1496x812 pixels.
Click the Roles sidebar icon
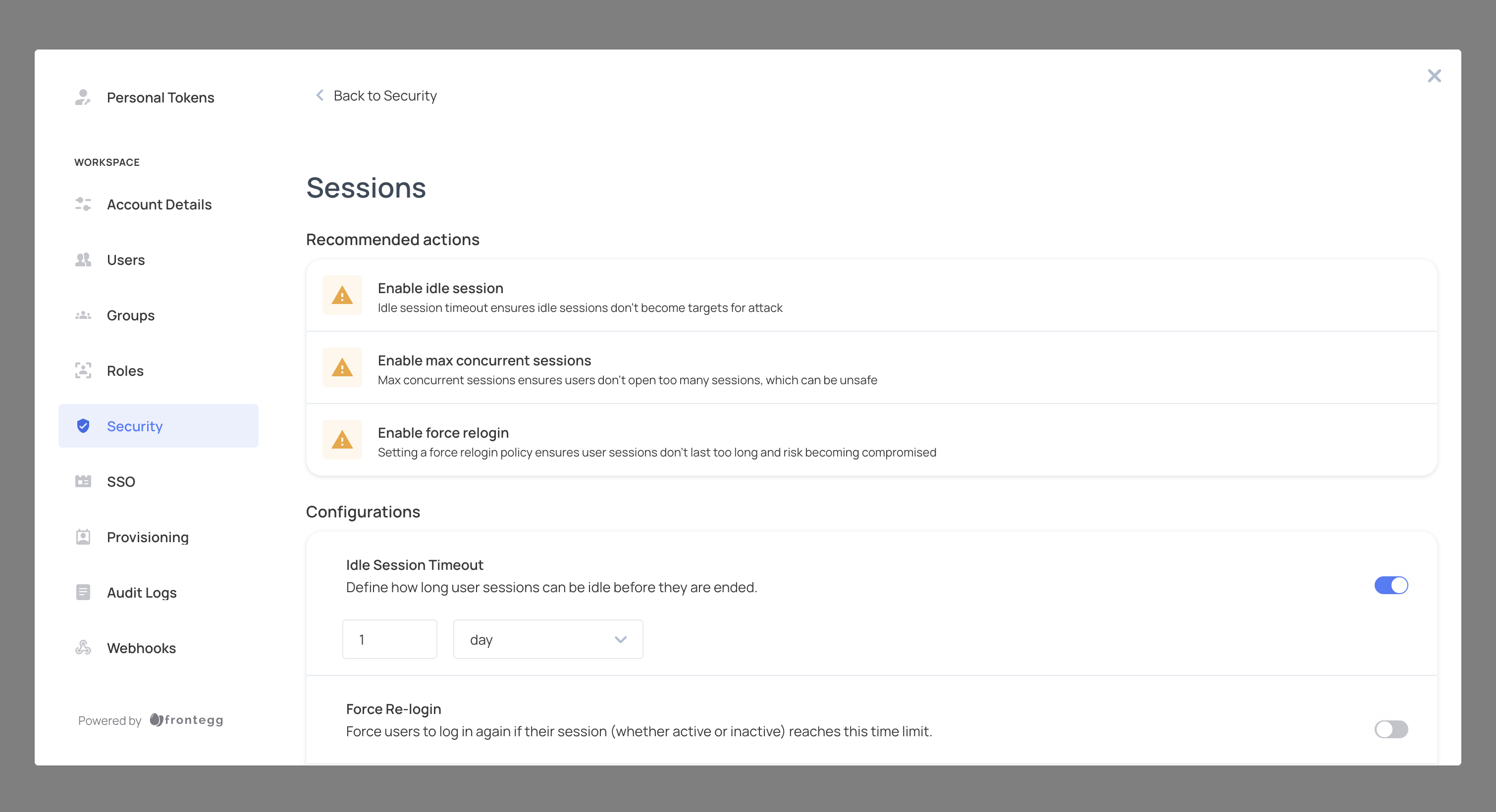(x=83, y=370)
